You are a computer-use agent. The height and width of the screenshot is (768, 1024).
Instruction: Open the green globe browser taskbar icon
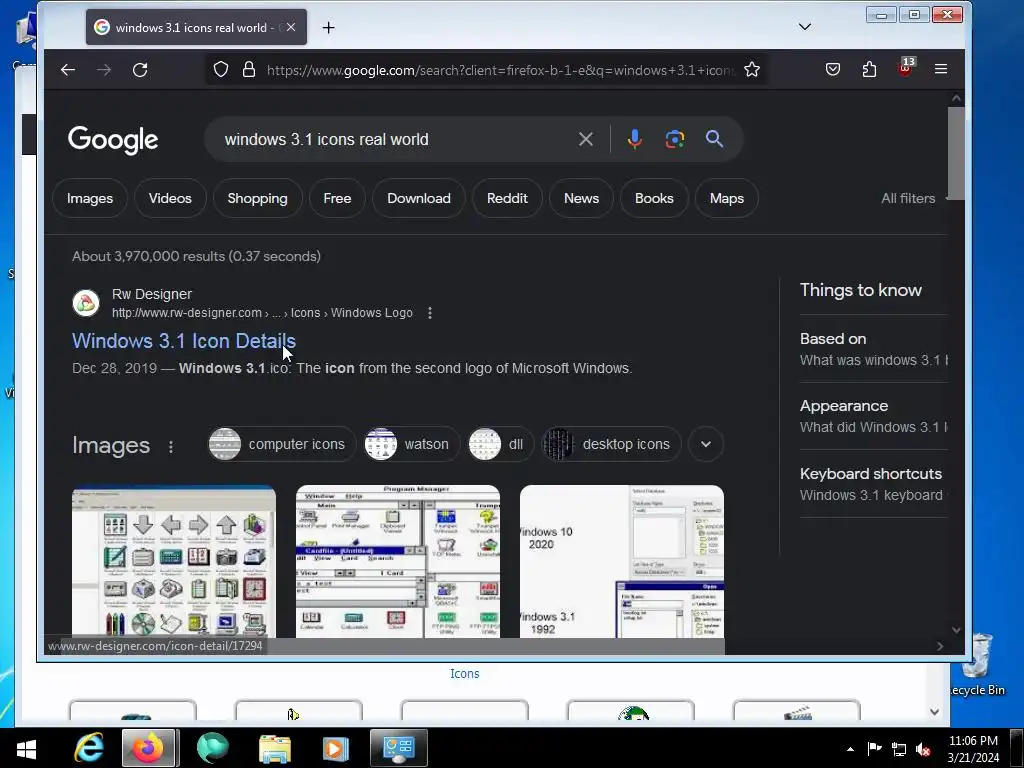(212, 748)
